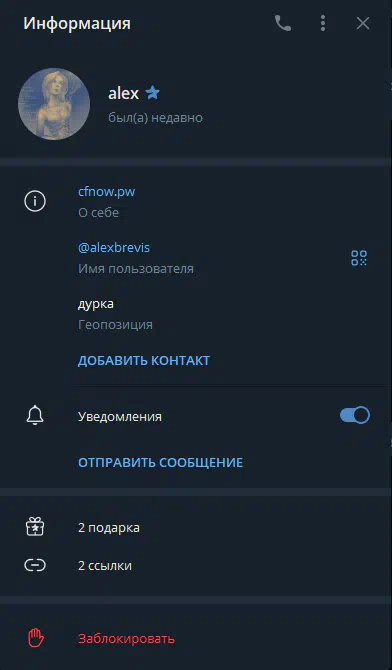
Task: Start a voice call with alex
Action: coord(283,24)
